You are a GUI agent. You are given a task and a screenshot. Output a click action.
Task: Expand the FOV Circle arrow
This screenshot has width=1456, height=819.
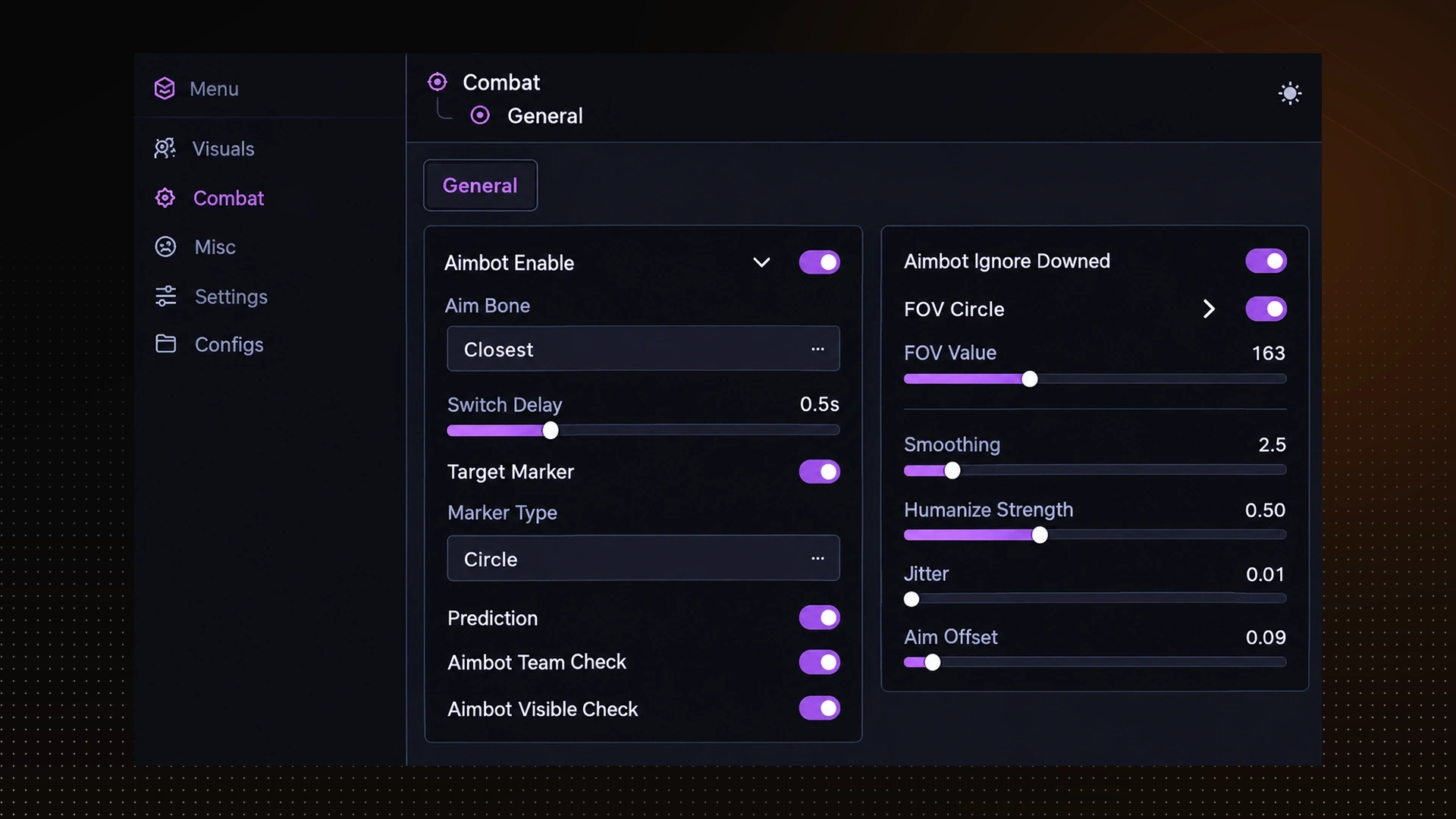coord(1209,309)
